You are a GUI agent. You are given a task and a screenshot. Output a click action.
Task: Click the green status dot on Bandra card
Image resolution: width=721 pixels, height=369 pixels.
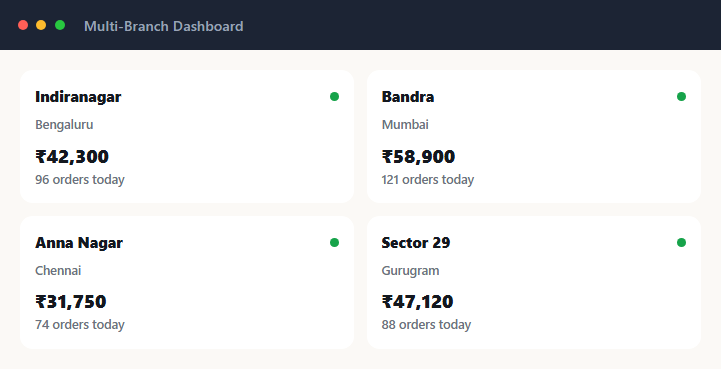(681, 97)
